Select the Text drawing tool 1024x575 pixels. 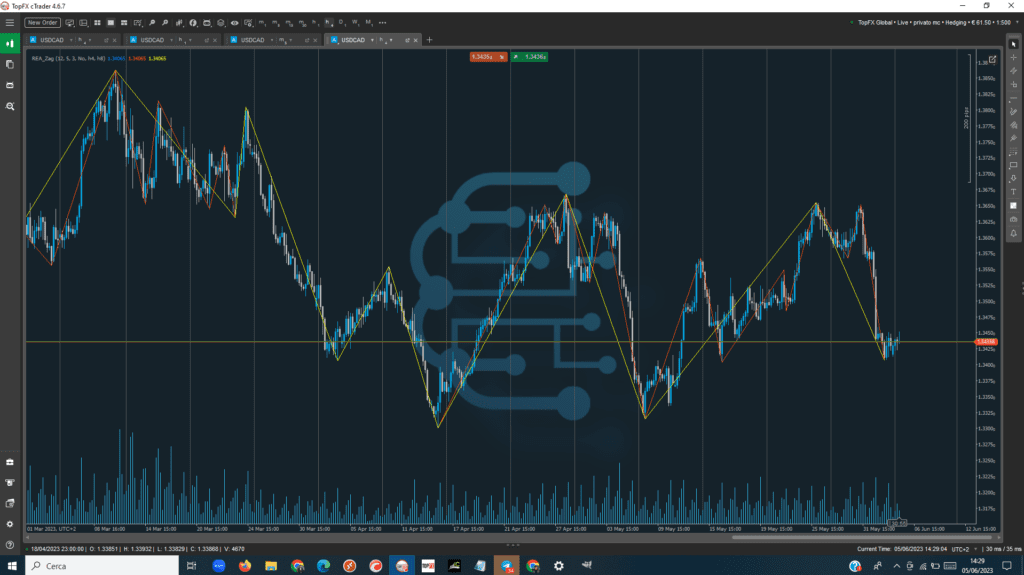[x=1014, y=191]
